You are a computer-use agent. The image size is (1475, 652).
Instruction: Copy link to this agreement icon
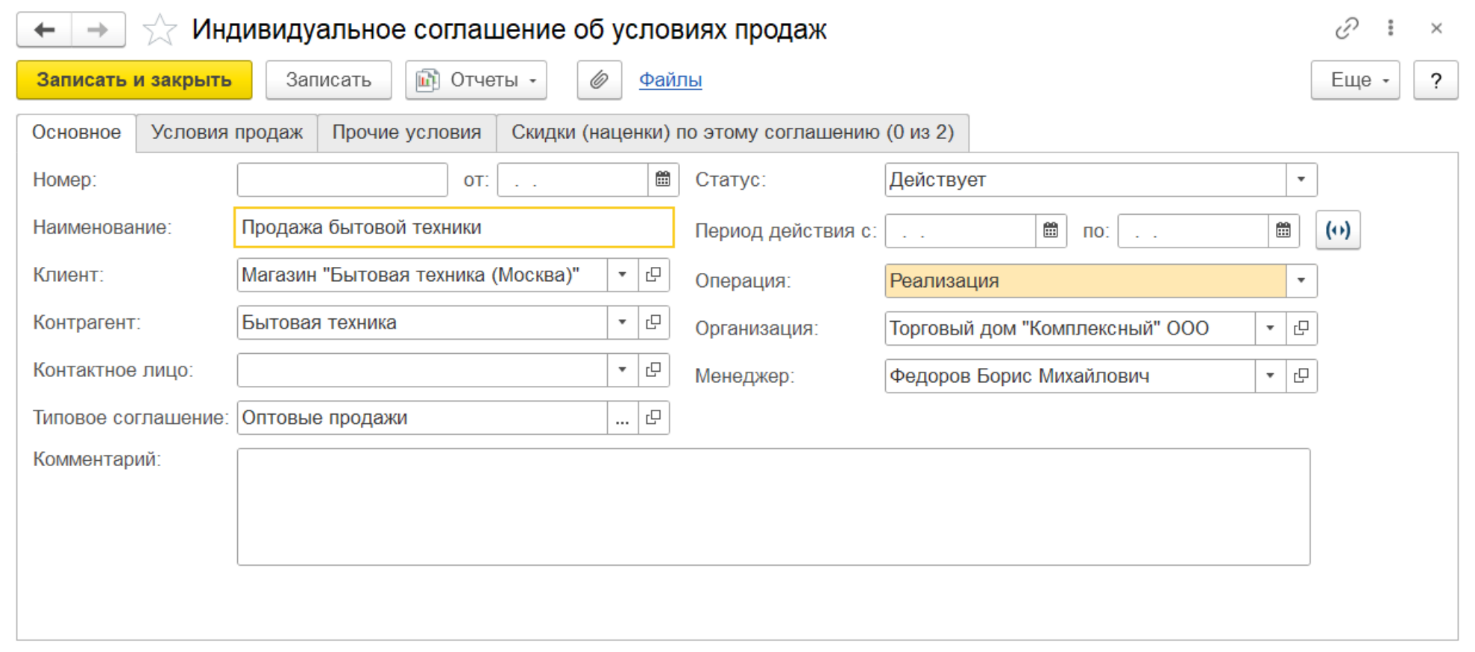[1347, 29]
